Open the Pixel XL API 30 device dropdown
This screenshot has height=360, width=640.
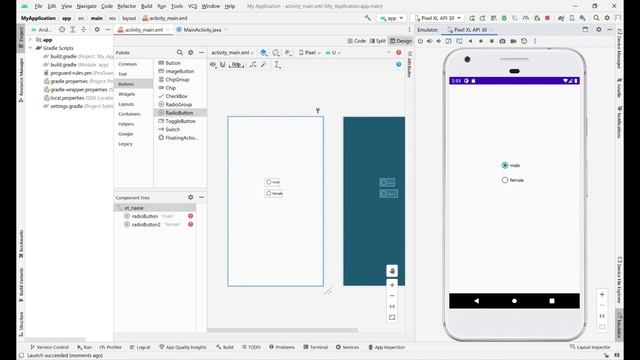click(x=438, y=18)
